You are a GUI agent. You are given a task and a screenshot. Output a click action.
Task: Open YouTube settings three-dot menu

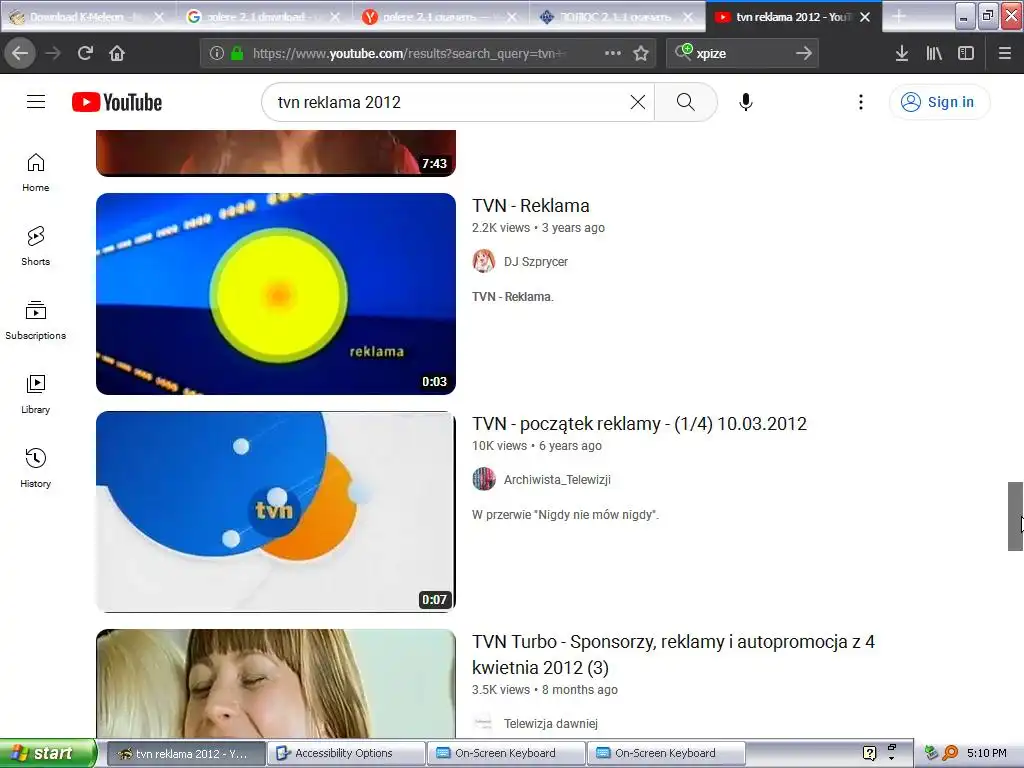[861, 102]
